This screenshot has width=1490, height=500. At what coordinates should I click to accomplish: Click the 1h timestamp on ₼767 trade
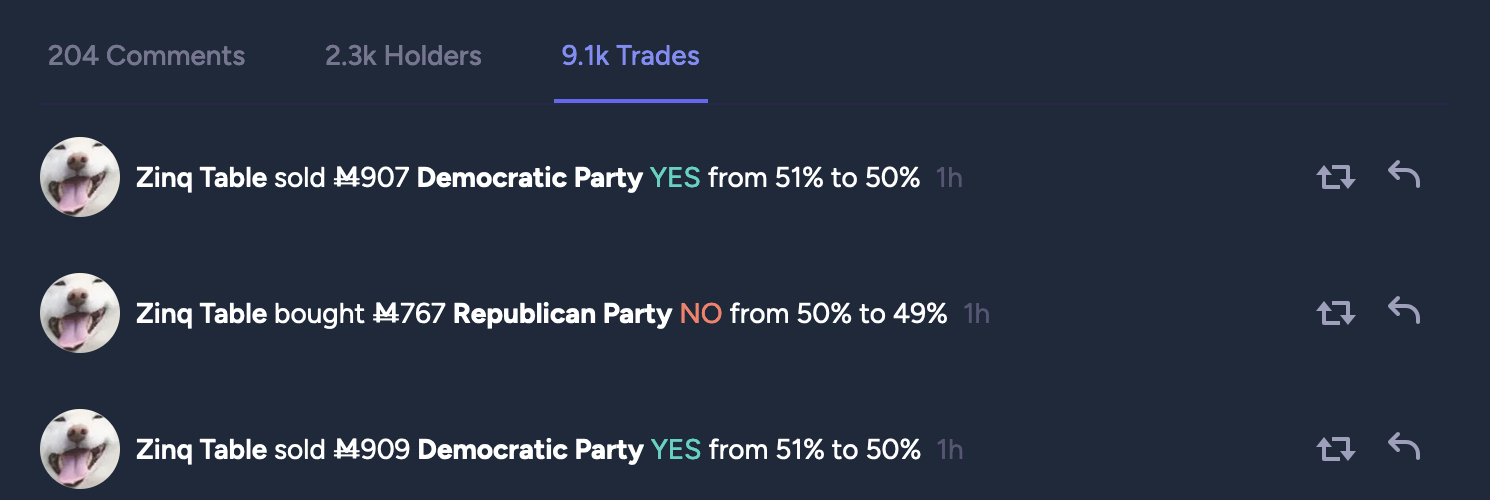976,314
